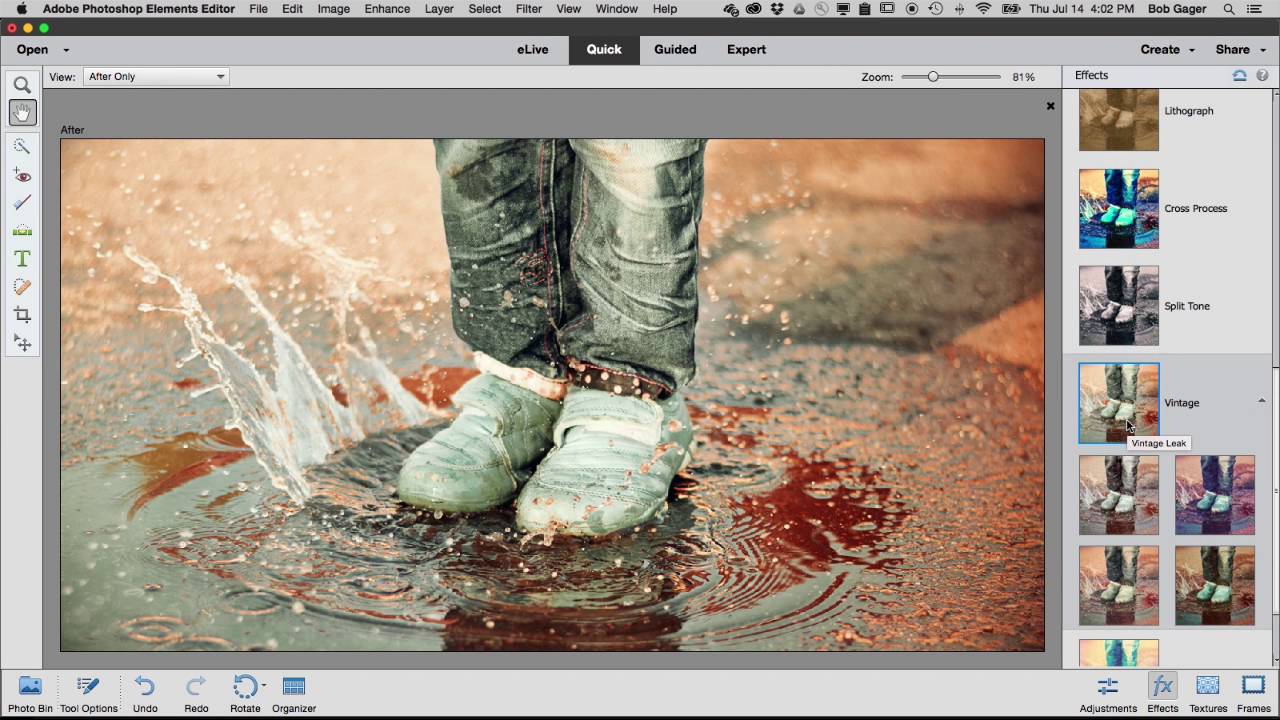Open the Adjustments panel

1107,693
